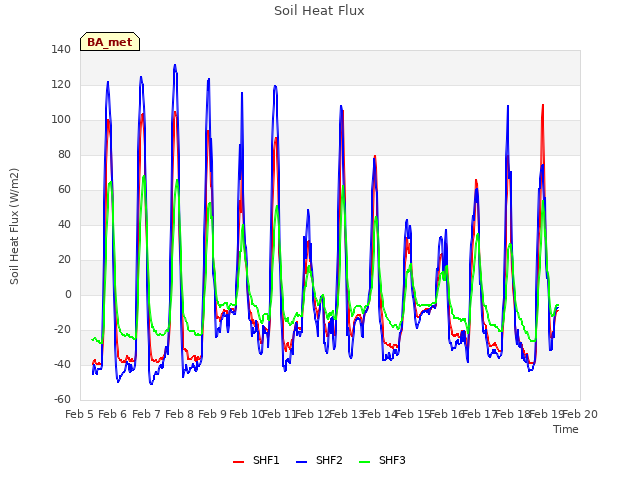Click the 60 y-axis tick label
The width and height of the screenshot is (640, 480).
(64, 190)
